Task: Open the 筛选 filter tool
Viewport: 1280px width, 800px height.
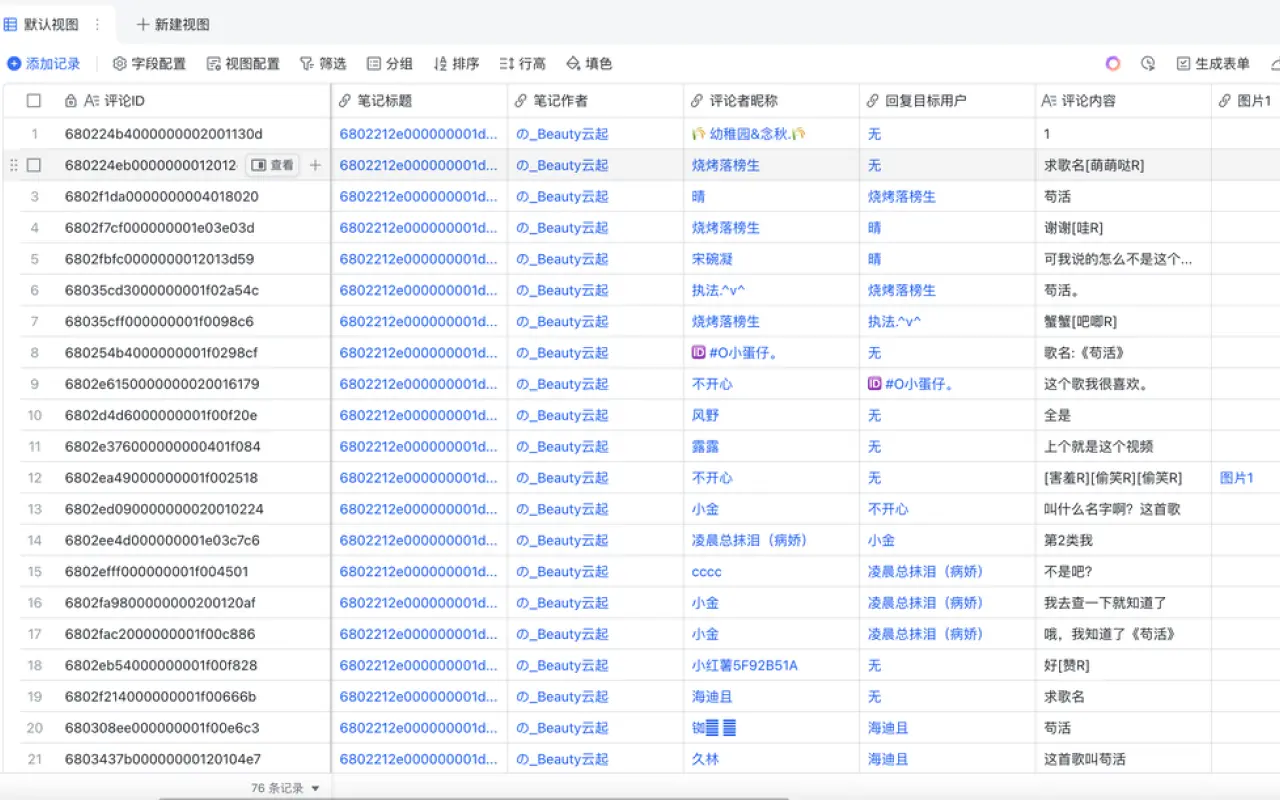Action: click(x=323, y=64)
